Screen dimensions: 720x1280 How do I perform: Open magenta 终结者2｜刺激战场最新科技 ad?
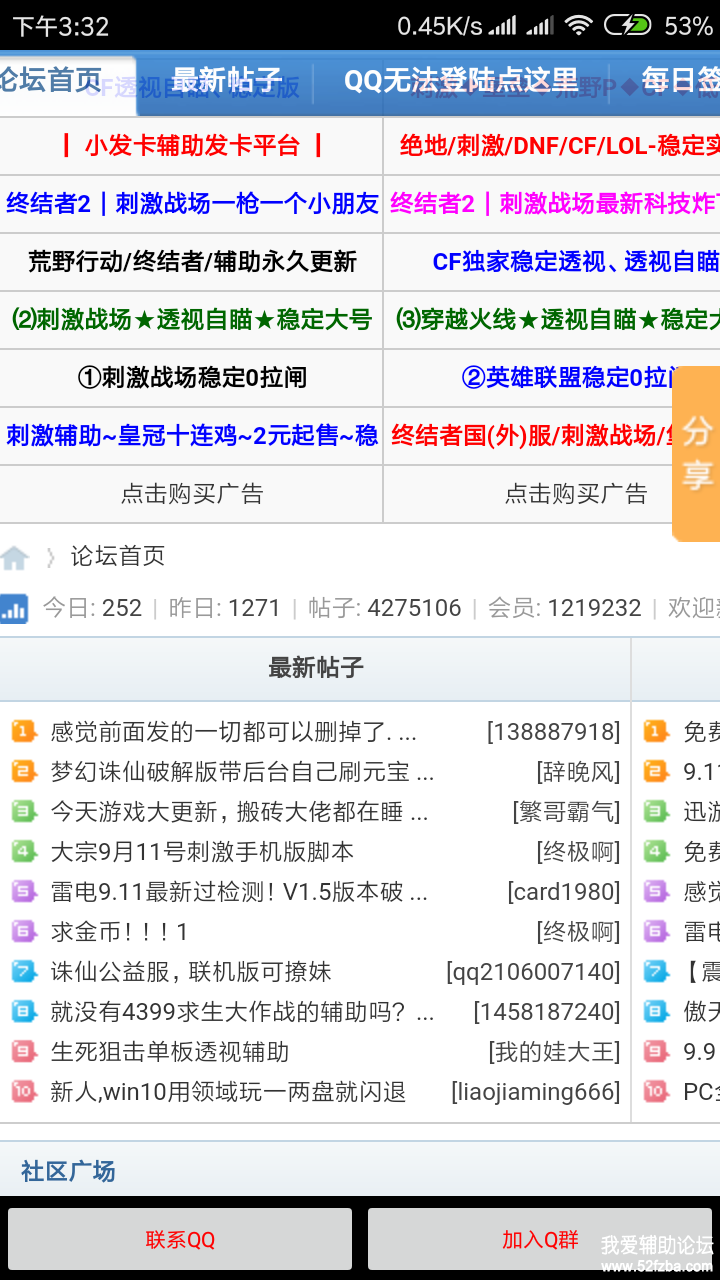[555, 204]
